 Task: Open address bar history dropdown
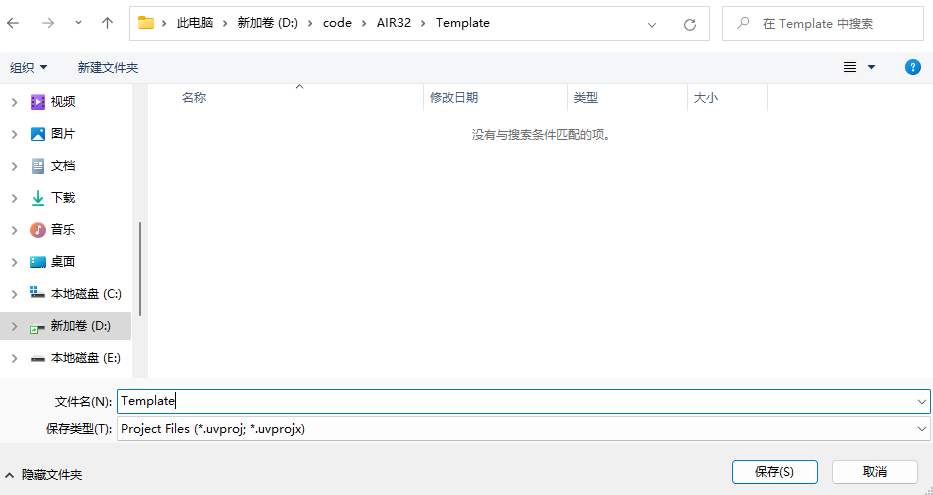click(652, 24)
